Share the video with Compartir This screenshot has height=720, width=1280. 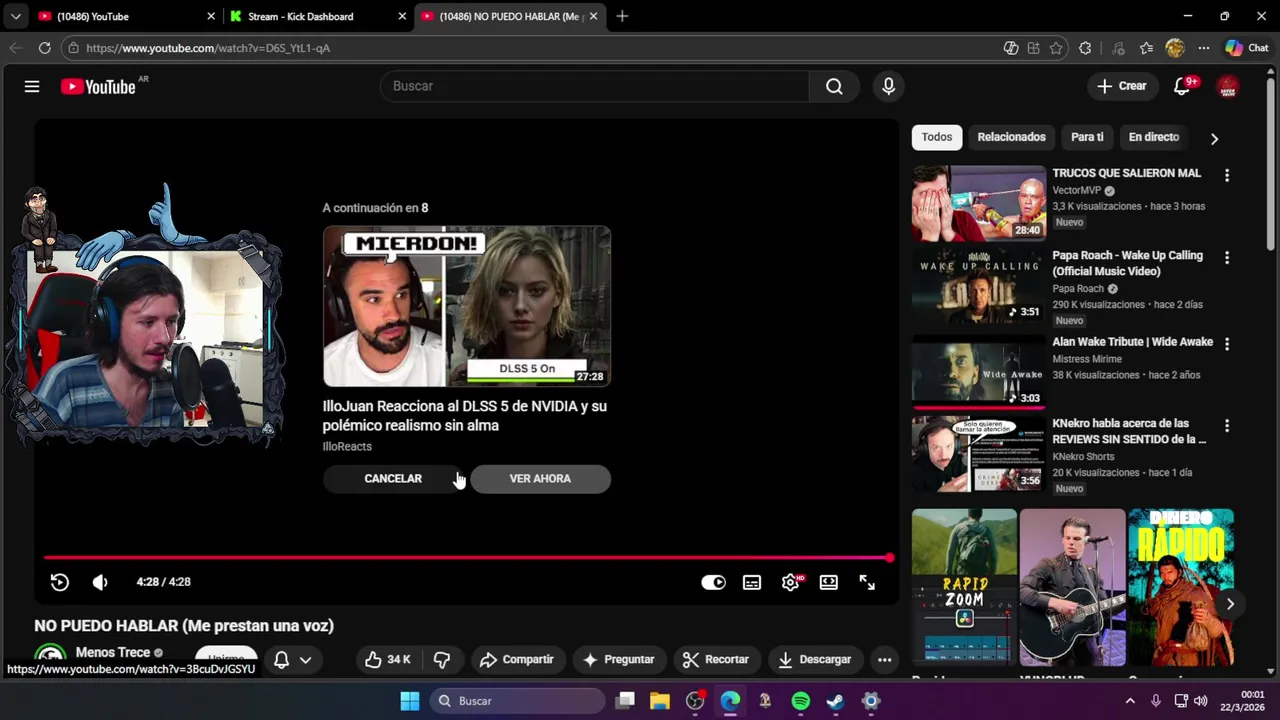pos(516,660)
